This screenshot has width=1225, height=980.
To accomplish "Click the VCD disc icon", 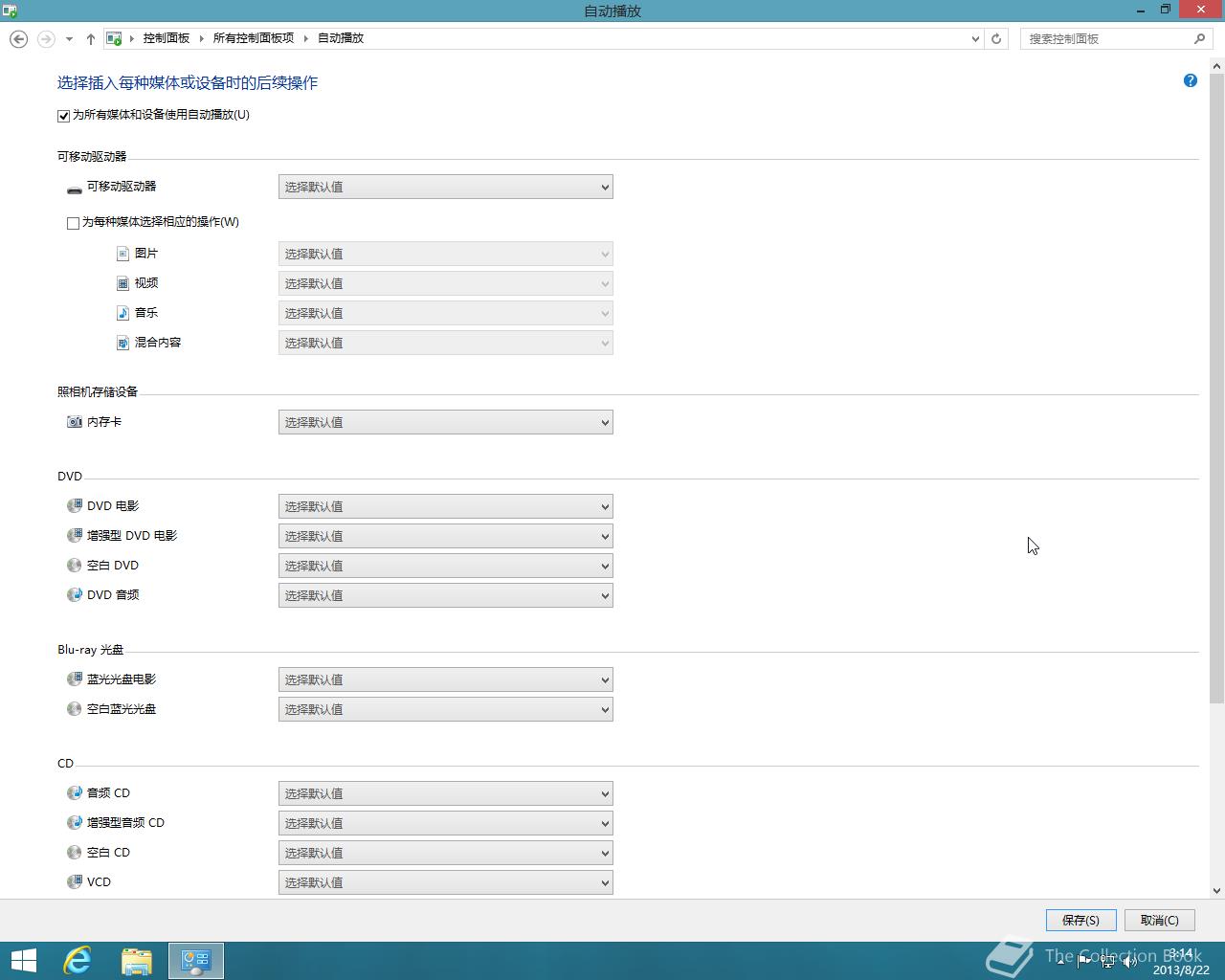I will click(75, 881).
